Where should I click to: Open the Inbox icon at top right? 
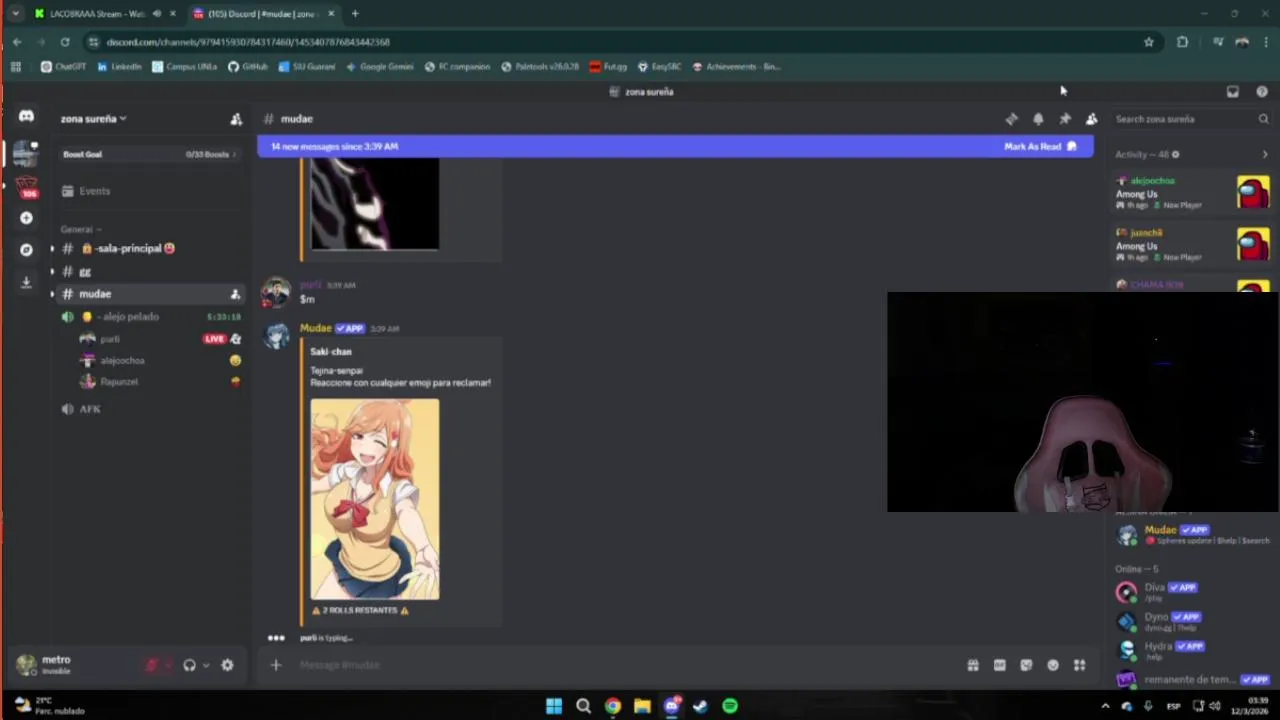point(1233,92)
